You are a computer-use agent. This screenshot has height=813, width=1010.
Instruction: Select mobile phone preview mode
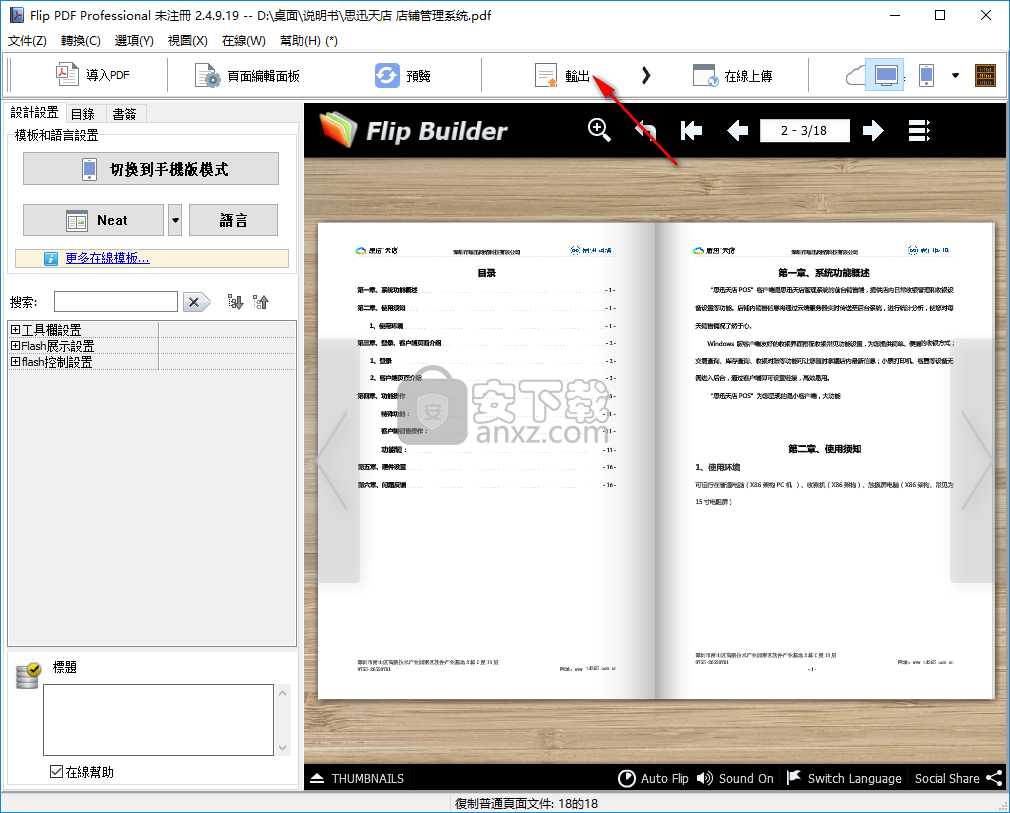(926, 75)
